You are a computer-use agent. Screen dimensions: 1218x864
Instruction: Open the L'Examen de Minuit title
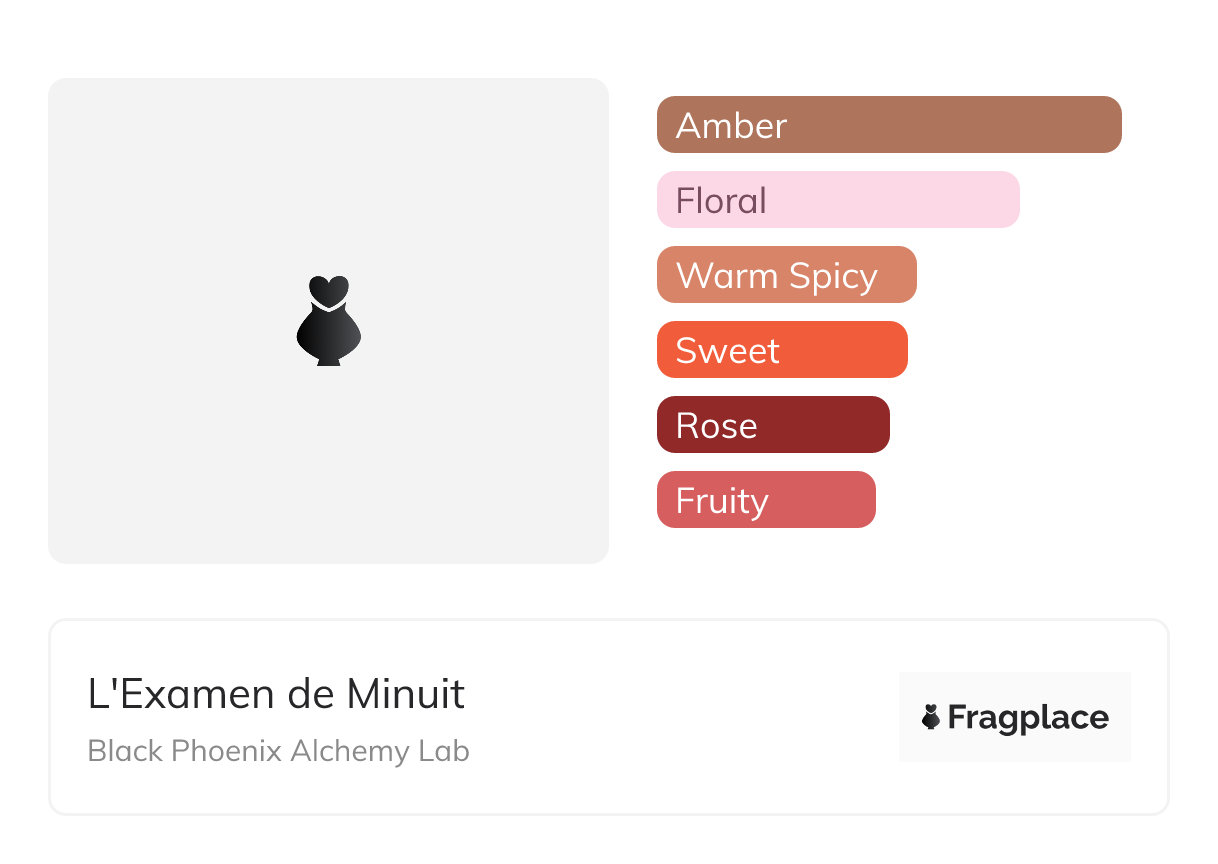click(276, 694)
